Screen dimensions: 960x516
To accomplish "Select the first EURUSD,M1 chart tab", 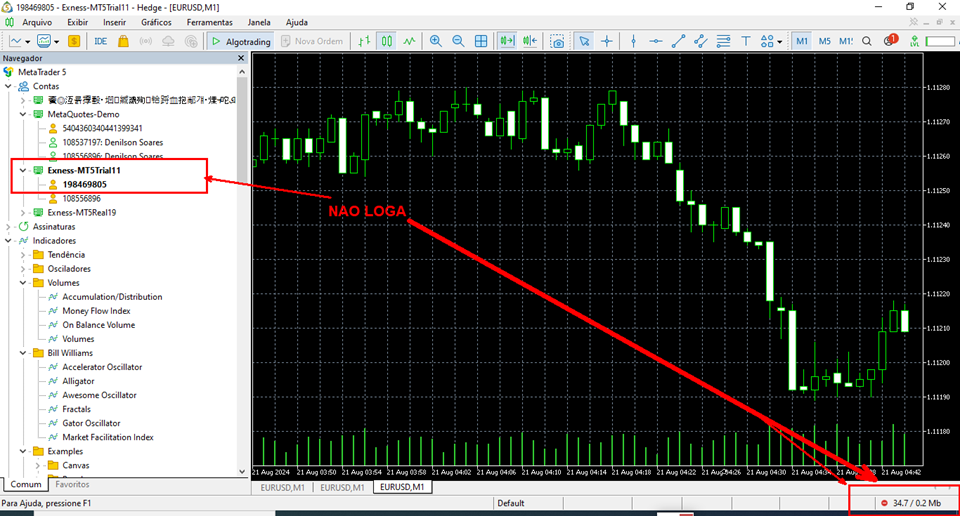I will (x=282, y=487).
